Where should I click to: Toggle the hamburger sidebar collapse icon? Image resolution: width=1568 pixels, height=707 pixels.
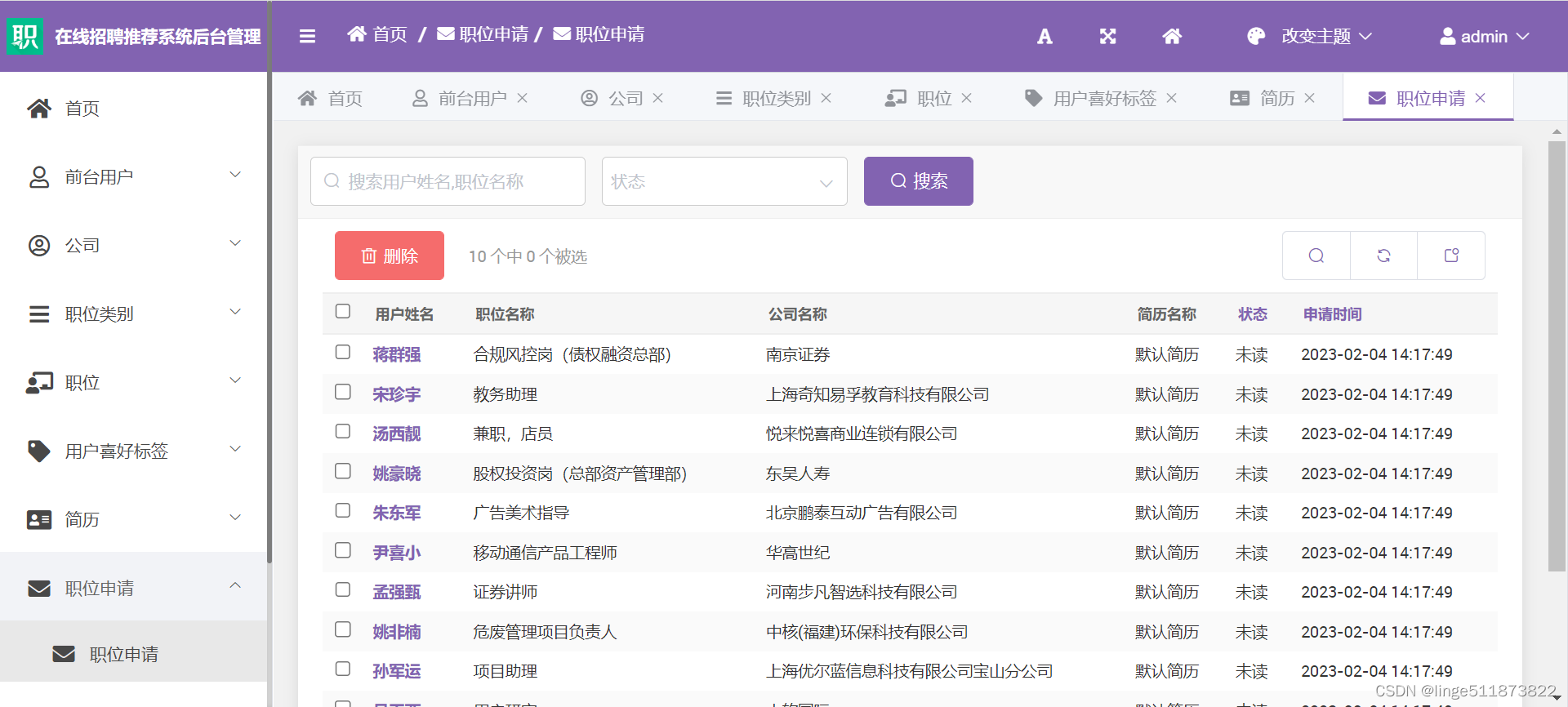pos(307,36)
